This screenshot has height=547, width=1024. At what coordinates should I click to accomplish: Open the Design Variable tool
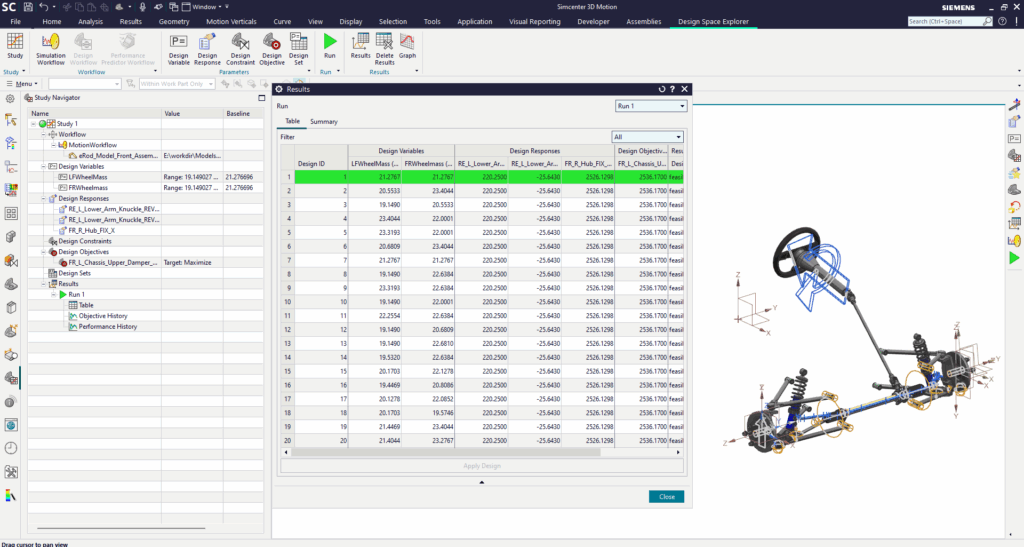click(178, 46)
